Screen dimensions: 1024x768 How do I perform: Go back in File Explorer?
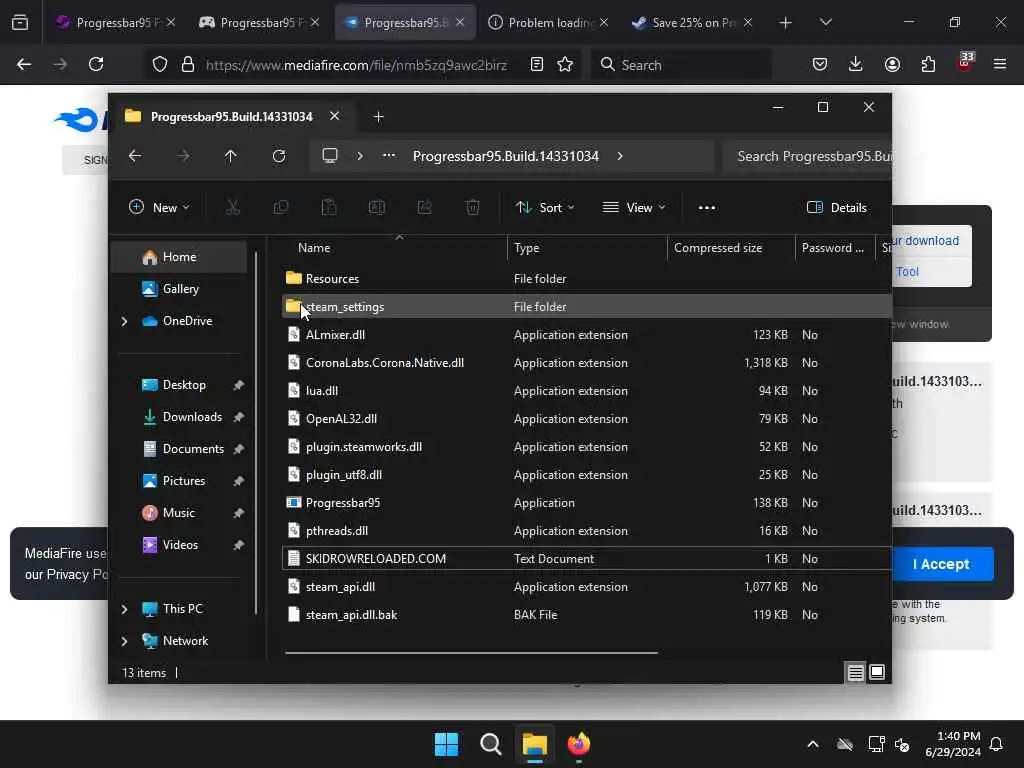click(135, 156)
